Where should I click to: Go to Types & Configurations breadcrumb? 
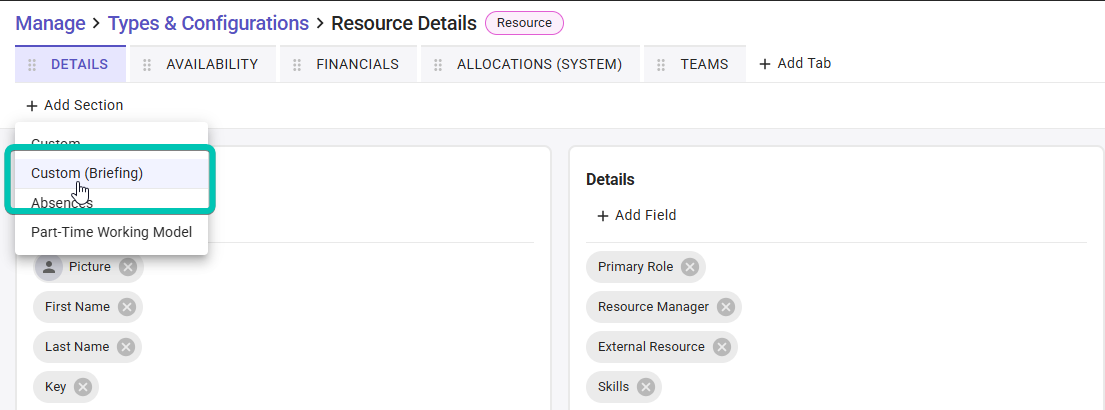[x=209, y=23]
